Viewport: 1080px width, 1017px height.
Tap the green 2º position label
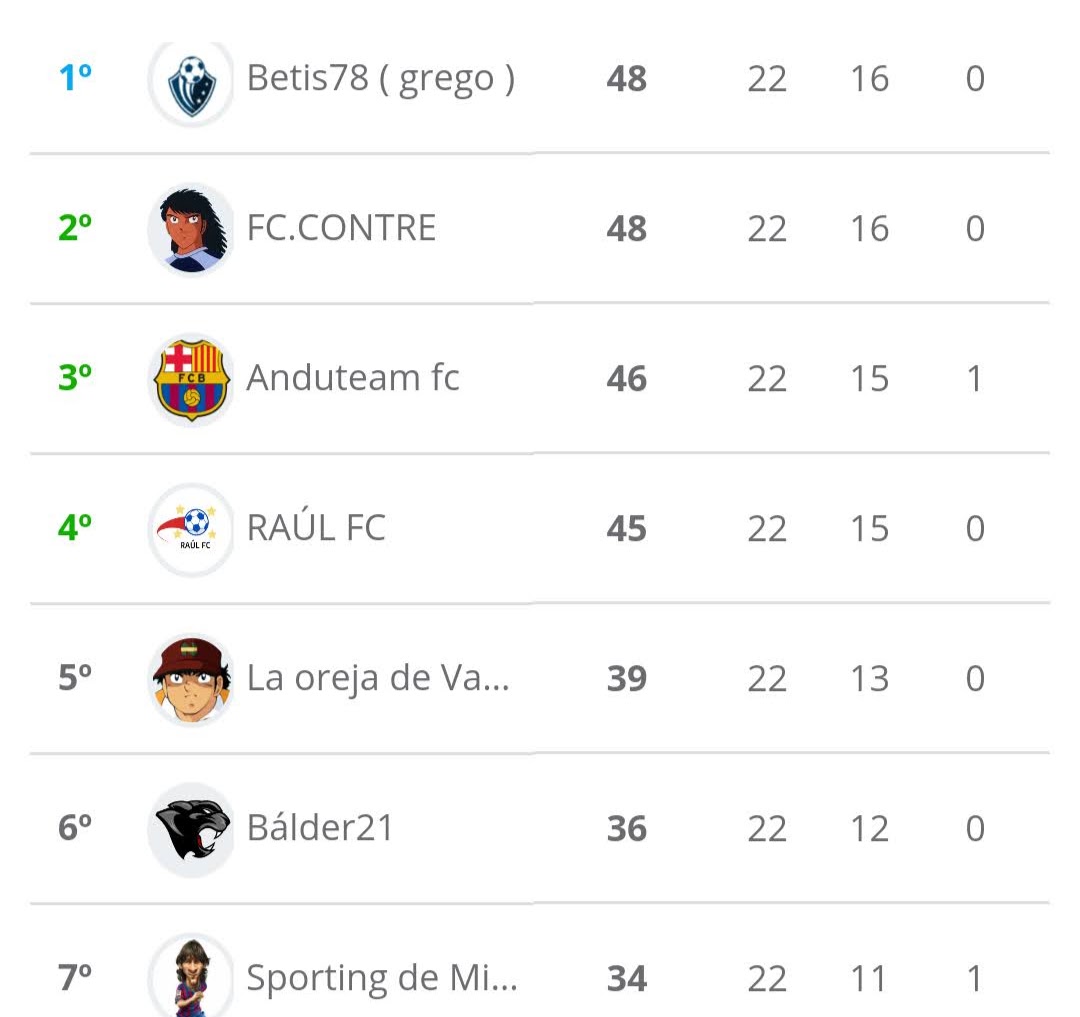(x=75, y=228)
